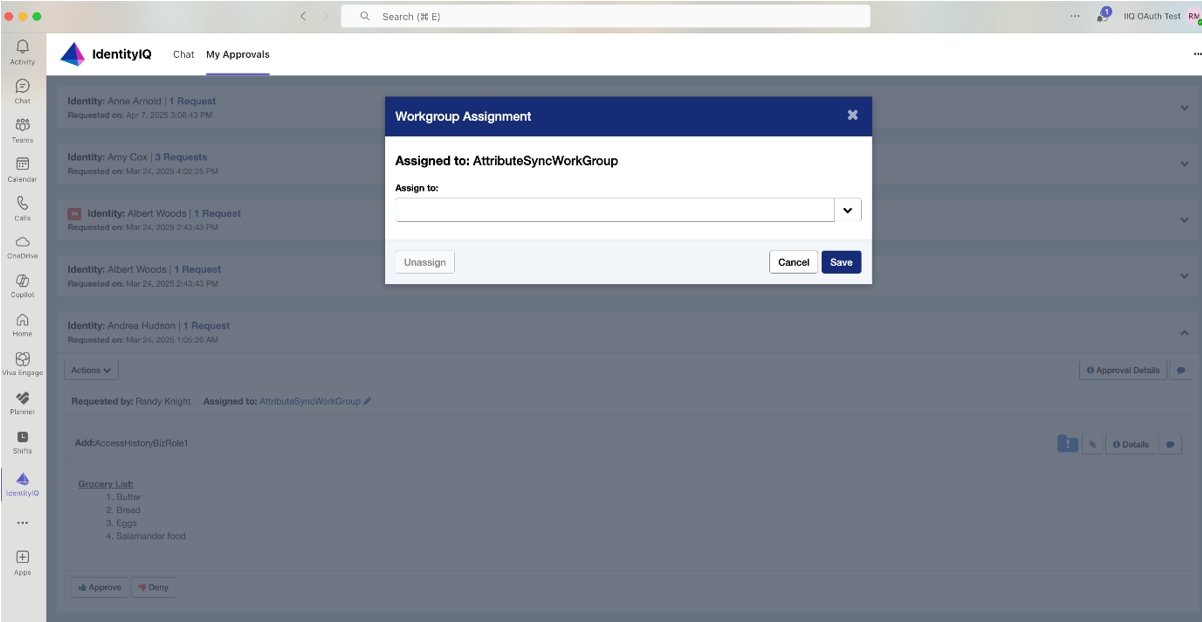Click the Save button in the dialog
Image resolution: width=1202 pixels, height=622 pixels.
[841, 262]
